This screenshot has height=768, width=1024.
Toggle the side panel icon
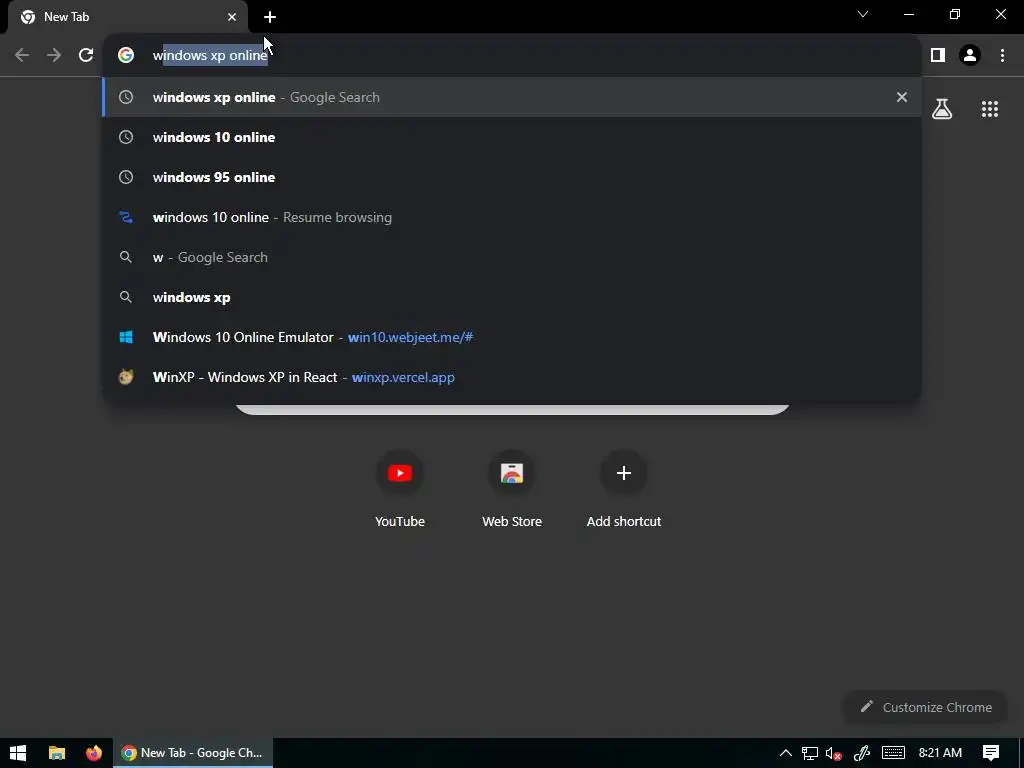(938, 55)
